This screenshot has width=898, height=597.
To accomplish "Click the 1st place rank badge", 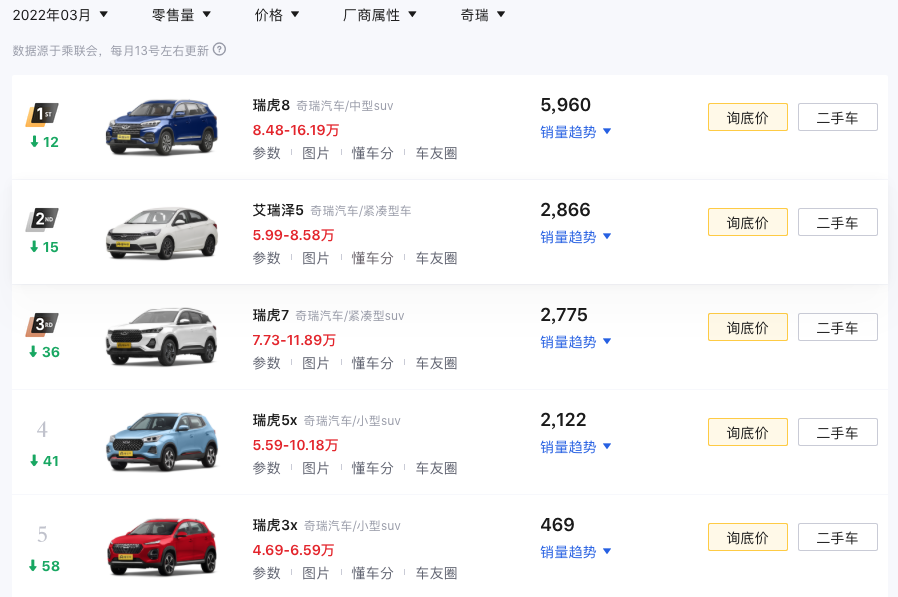I will [x=42, y=115].
